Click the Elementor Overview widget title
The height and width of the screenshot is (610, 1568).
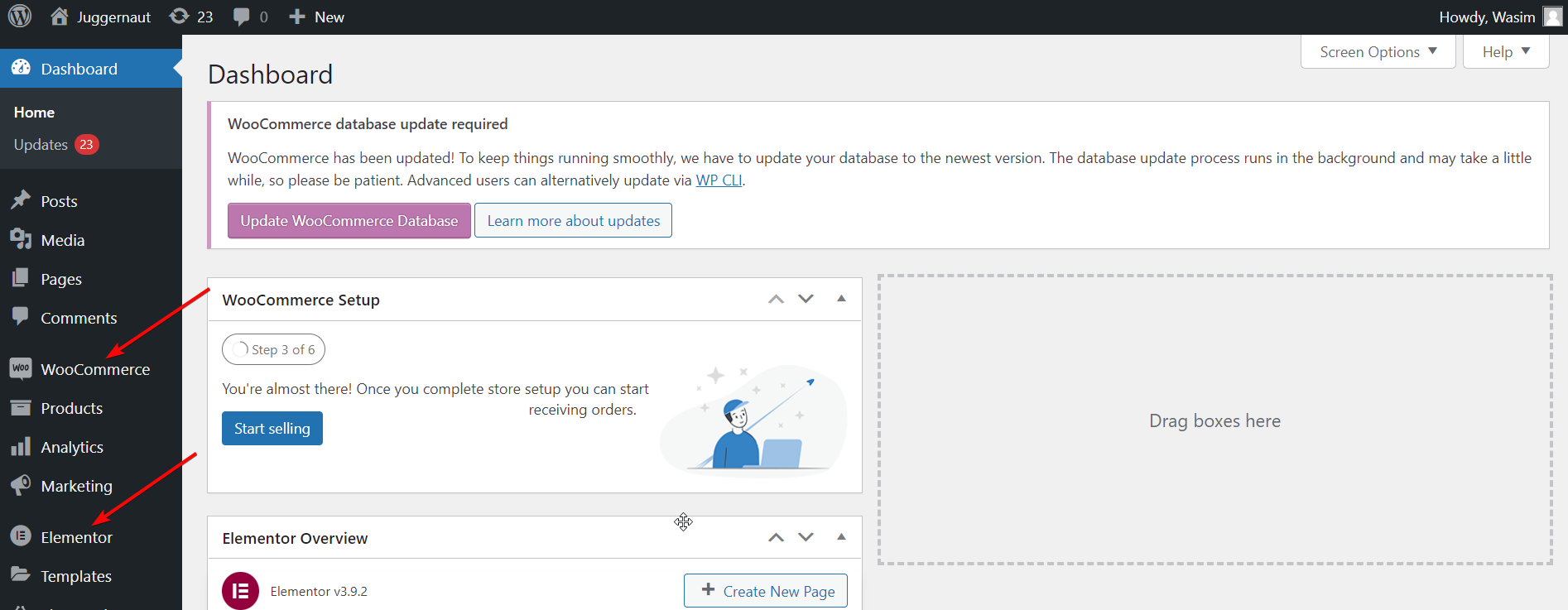coord(295,538)
